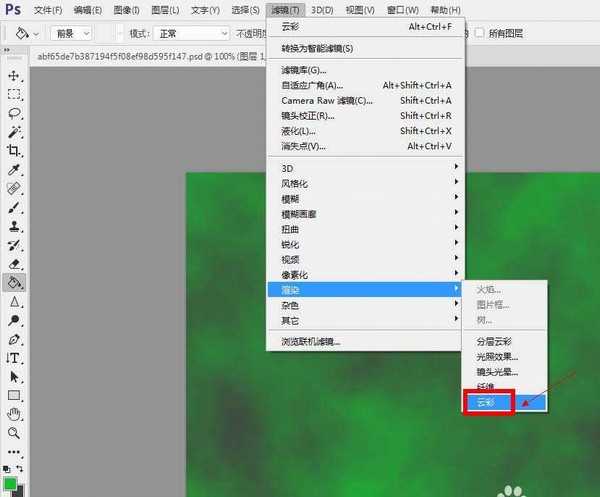This screenshot has width=600, height=497.
Task: Click 浏览联机滤镜... entry
Action: point(365,341)
